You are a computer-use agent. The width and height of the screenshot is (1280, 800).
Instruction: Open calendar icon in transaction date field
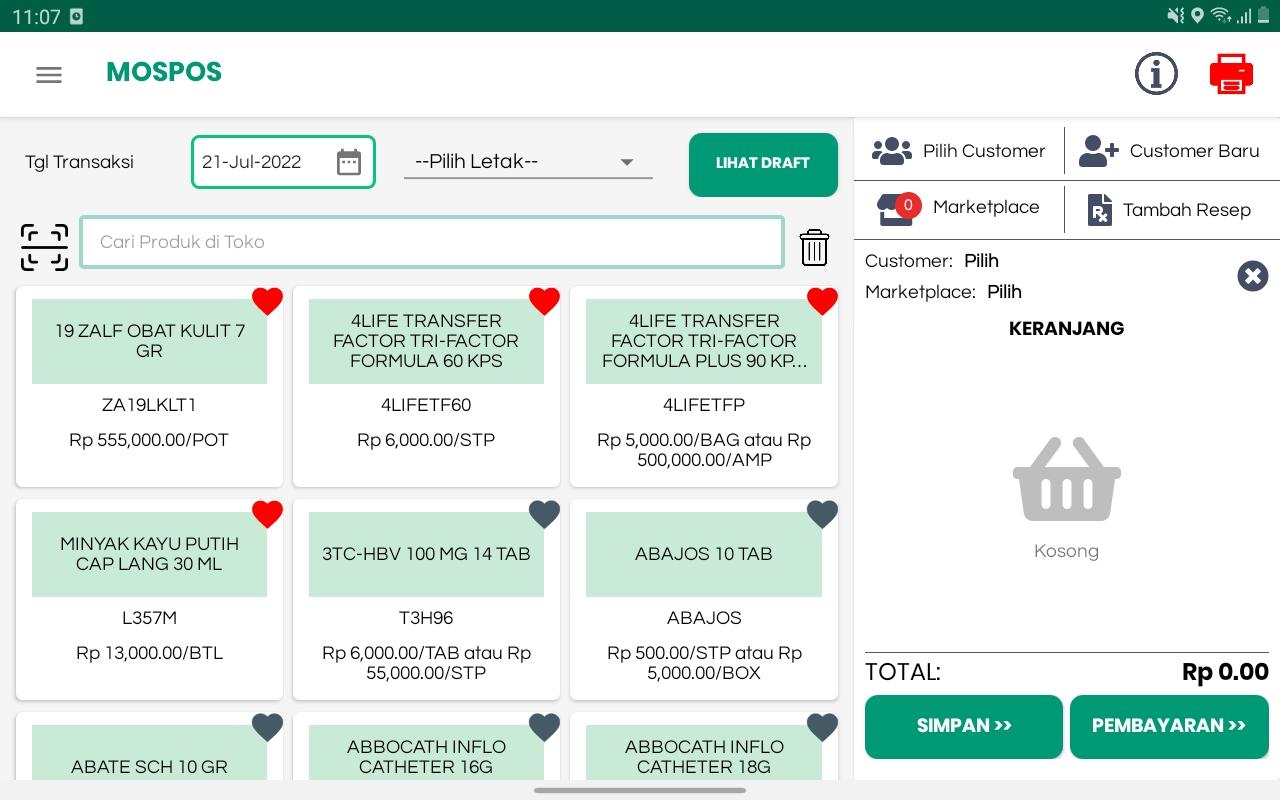349,162
